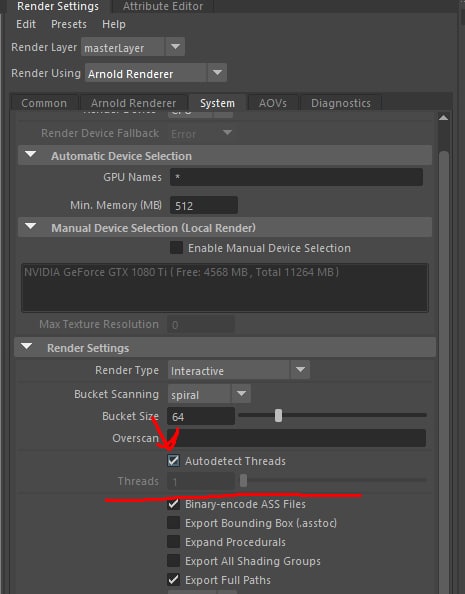Click the Min. Memory (MB) field
Viewport: 465px width, 594px height.
[x=204, y=205]
